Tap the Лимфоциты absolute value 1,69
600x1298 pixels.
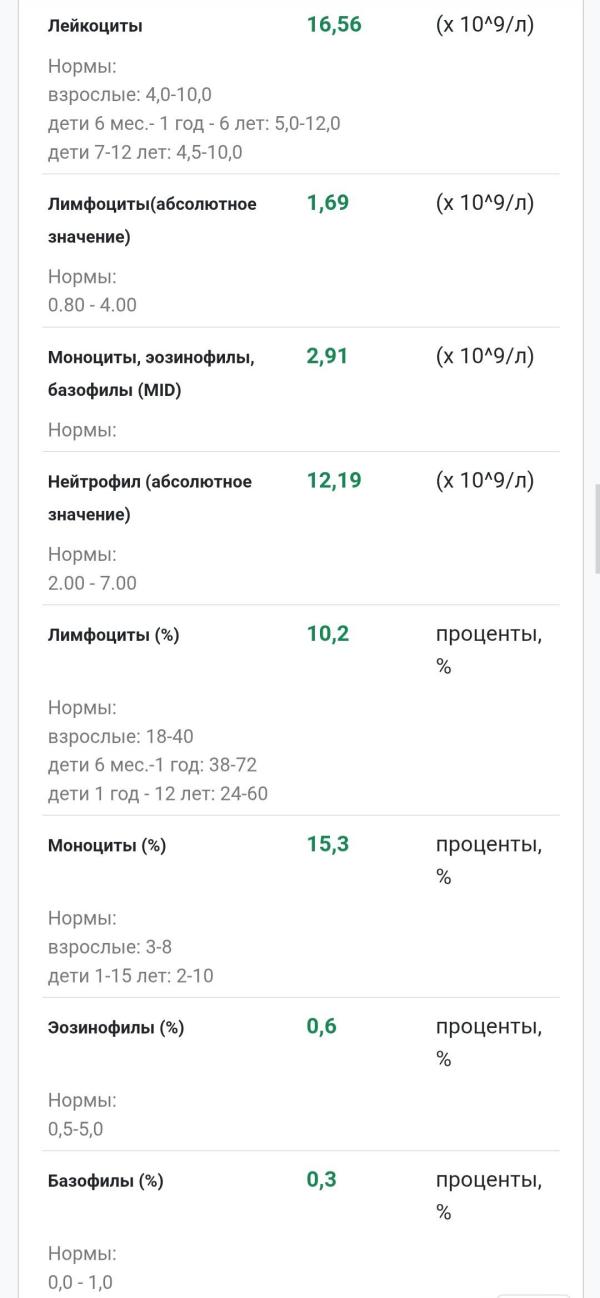point(327,203)
